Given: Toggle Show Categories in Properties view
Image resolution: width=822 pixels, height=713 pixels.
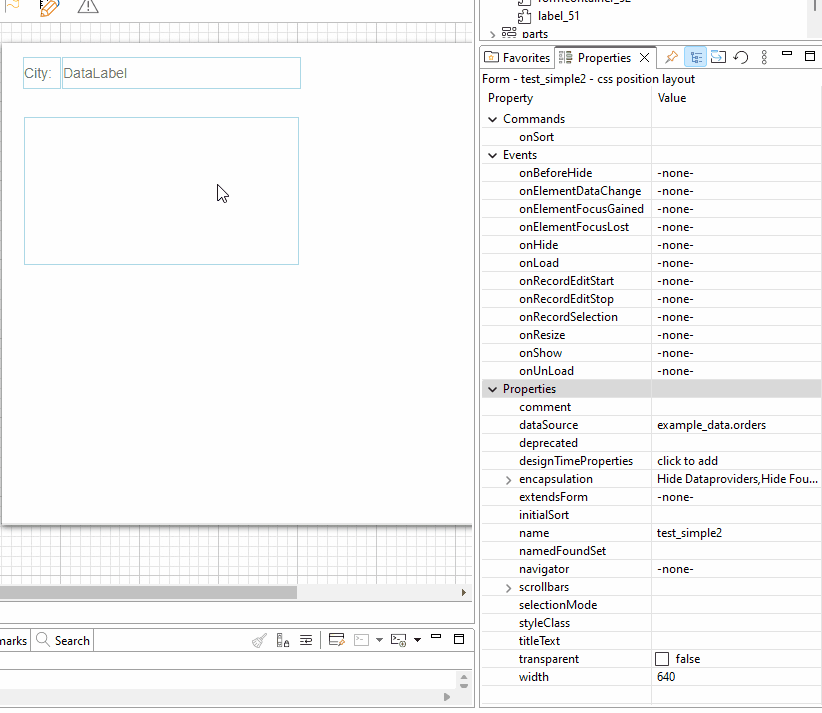Looking at the screenshot, I should 696,57.
